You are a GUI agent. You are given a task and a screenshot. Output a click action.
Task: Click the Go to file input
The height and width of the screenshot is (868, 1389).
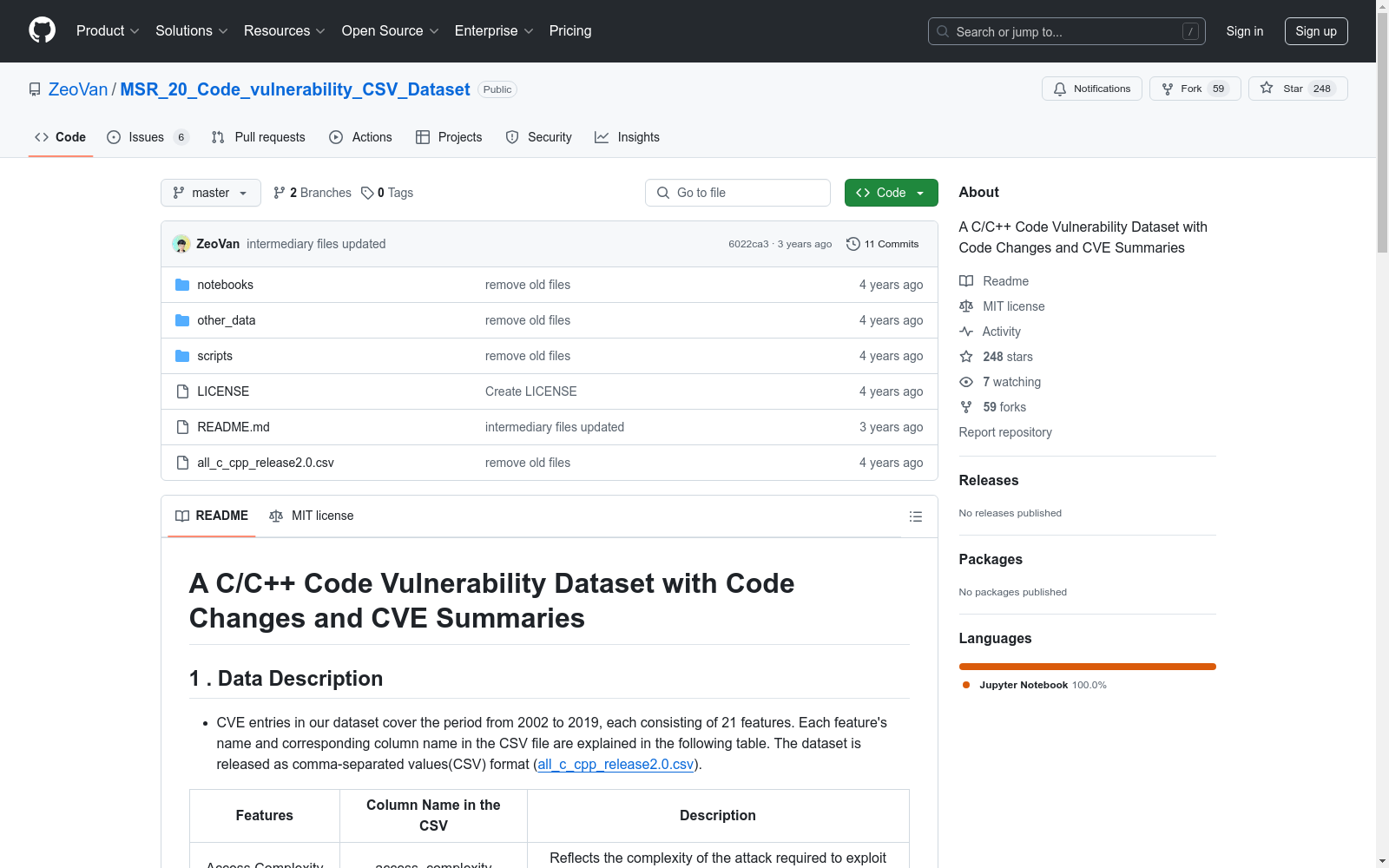pos(738,193)
